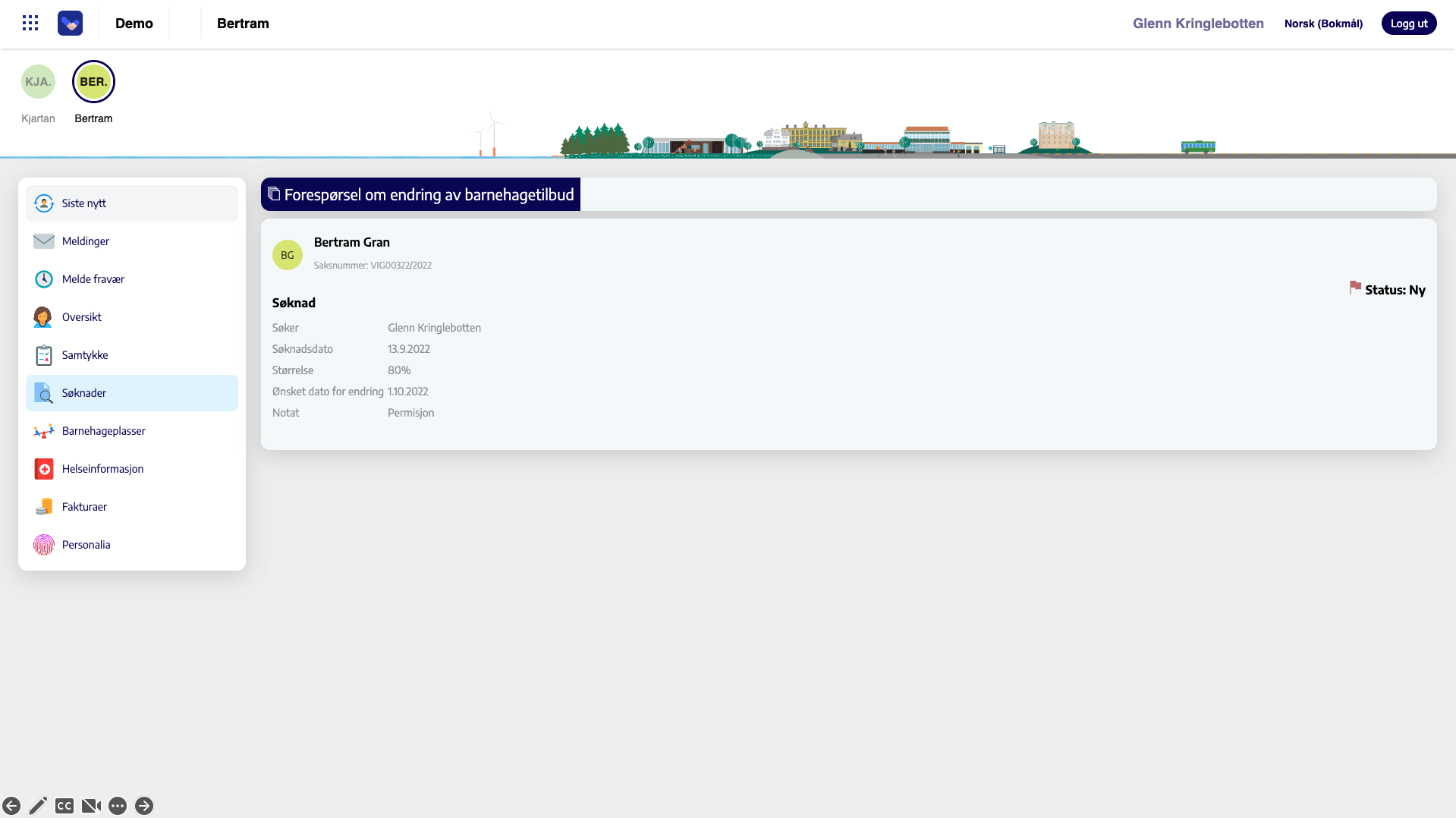This screenshot has width=1456, height=818.
Task: Toggle closed captions CC icon
Action: point(64,805)
